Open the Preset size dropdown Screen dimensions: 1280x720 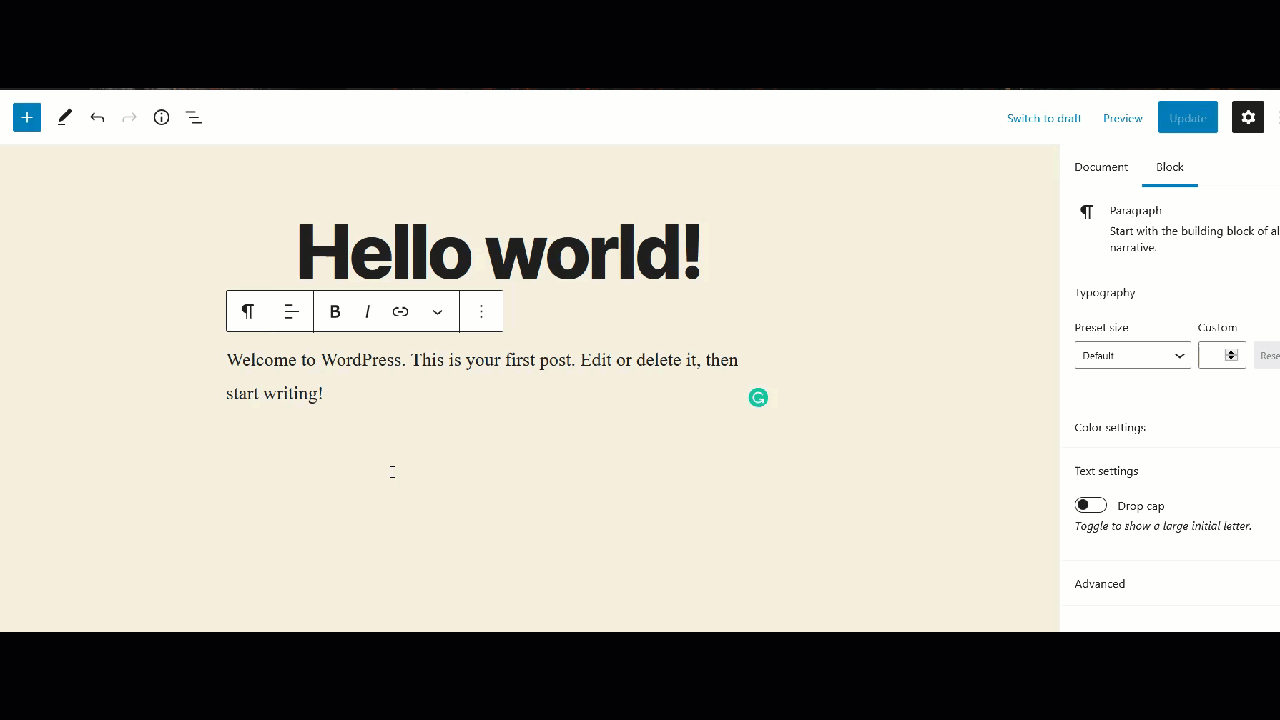1132,355
